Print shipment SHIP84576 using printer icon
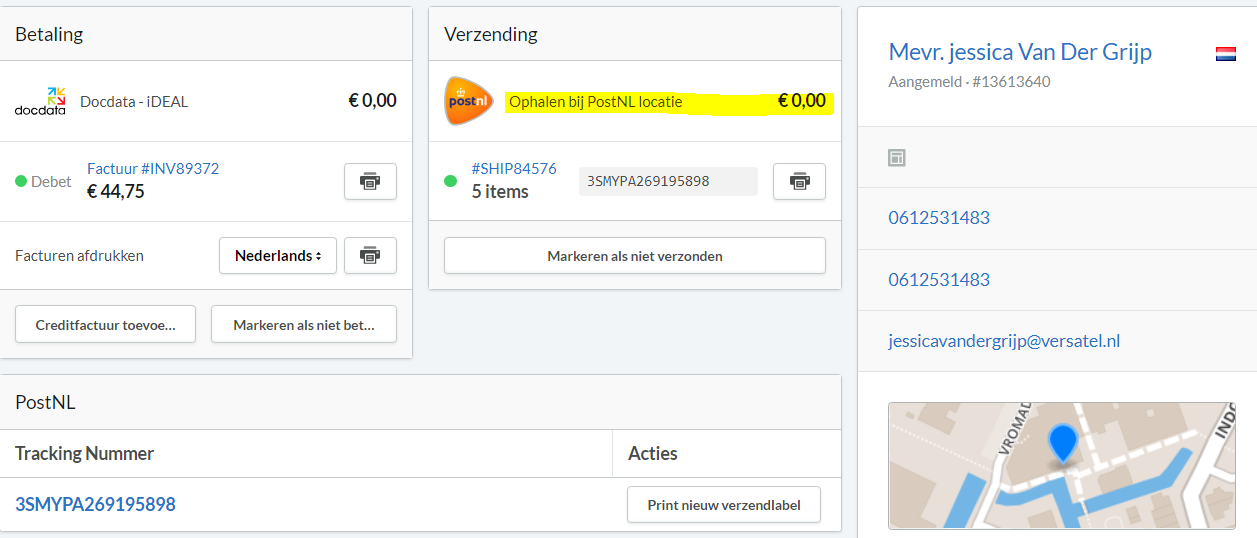Image resolution: width=1257 pixels, height=538 pixels. (799, 181)
